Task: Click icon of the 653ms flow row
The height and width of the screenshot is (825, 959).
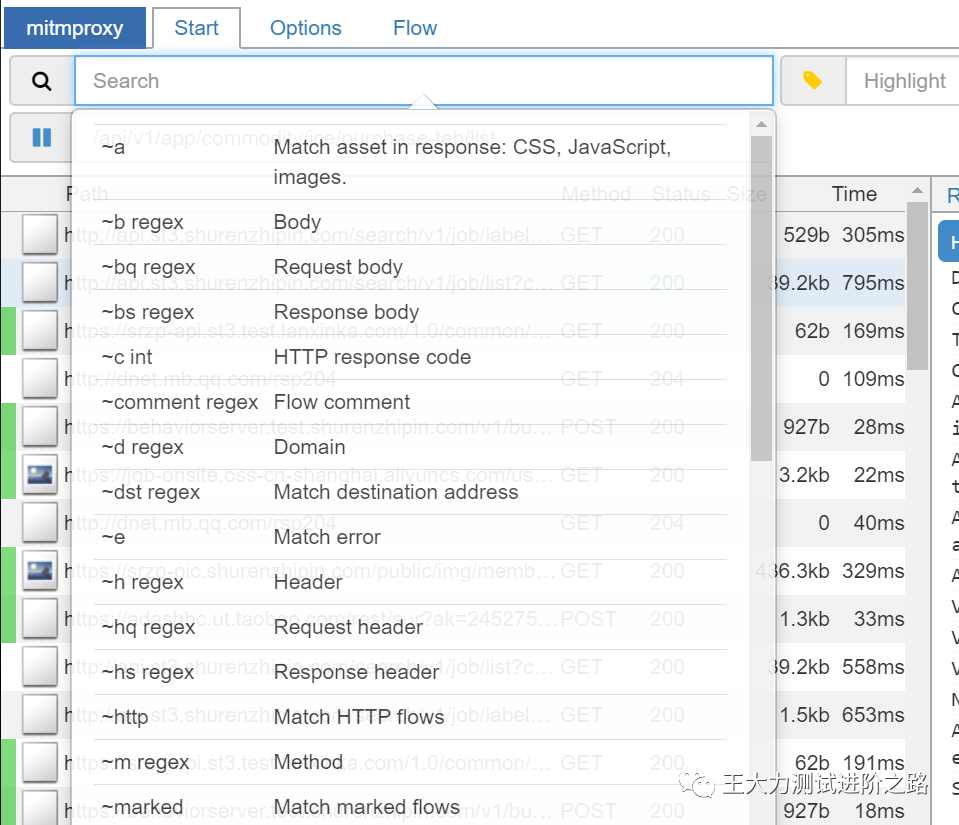Action: 40,715
